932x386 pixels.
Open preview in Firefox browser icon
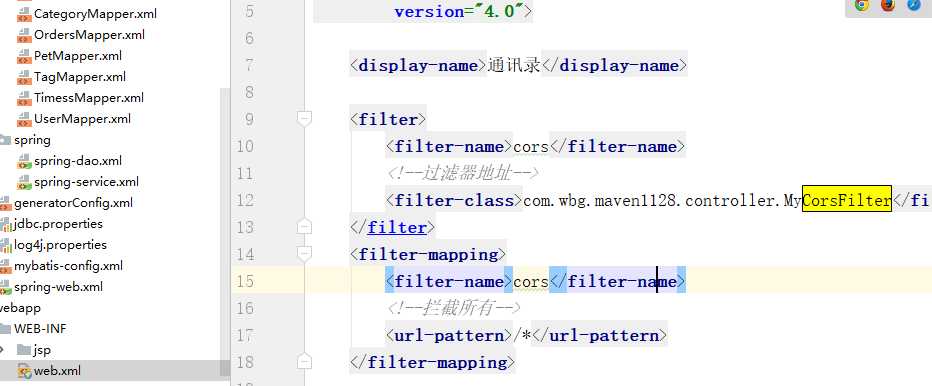[x=888, y=5]
